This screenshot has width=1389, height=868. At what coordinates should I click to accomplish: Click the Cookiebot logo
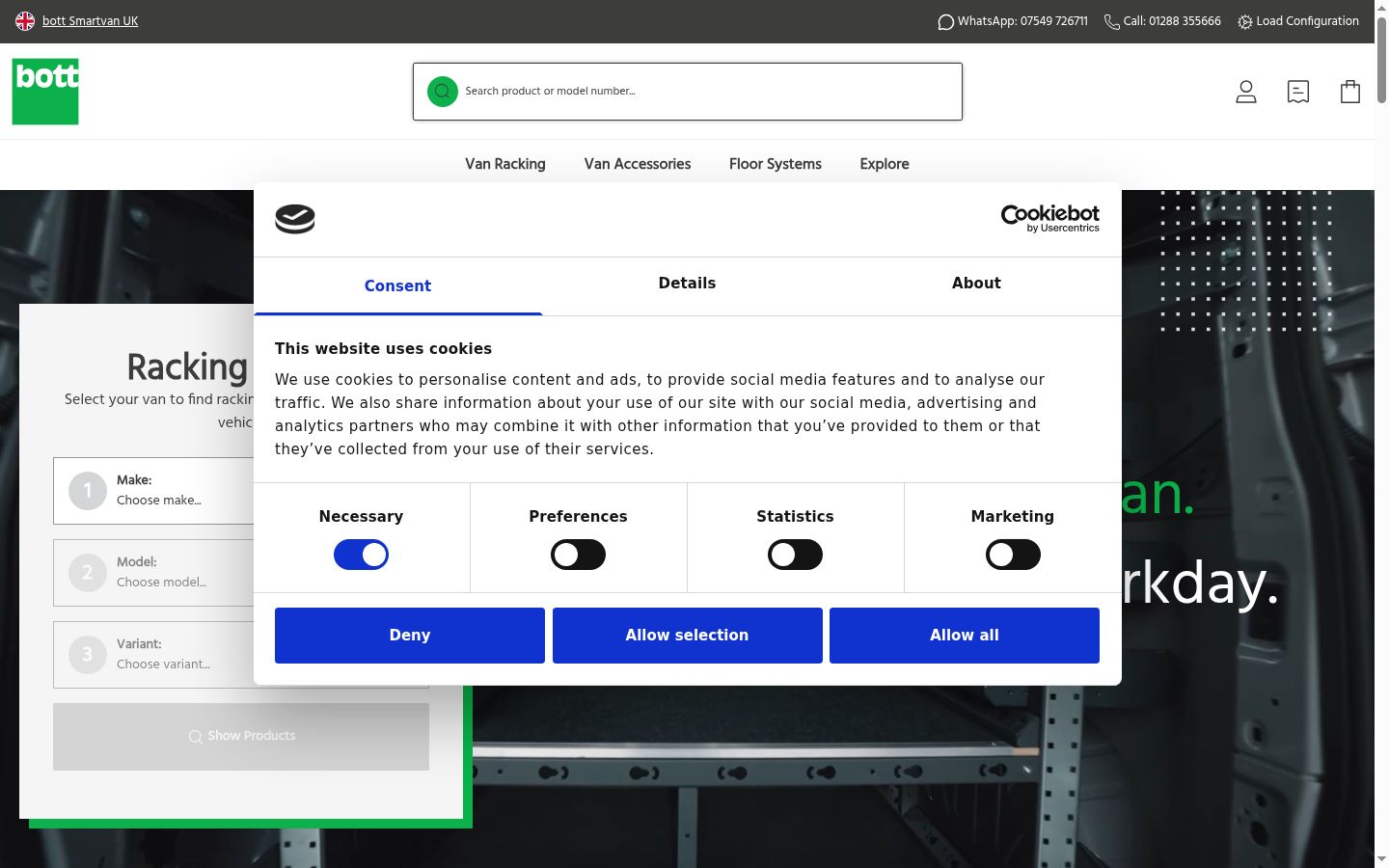pos(1050,219)
